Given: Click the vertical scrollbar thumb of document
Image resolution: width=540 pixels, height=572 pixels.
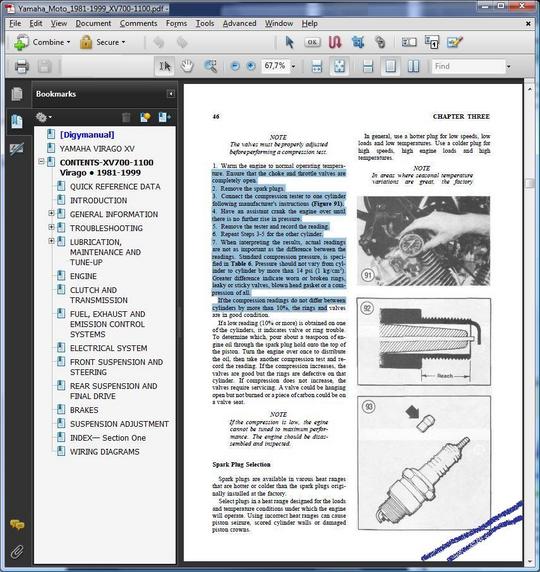Looking at the screenshot, I should click(x=529, y=183).
